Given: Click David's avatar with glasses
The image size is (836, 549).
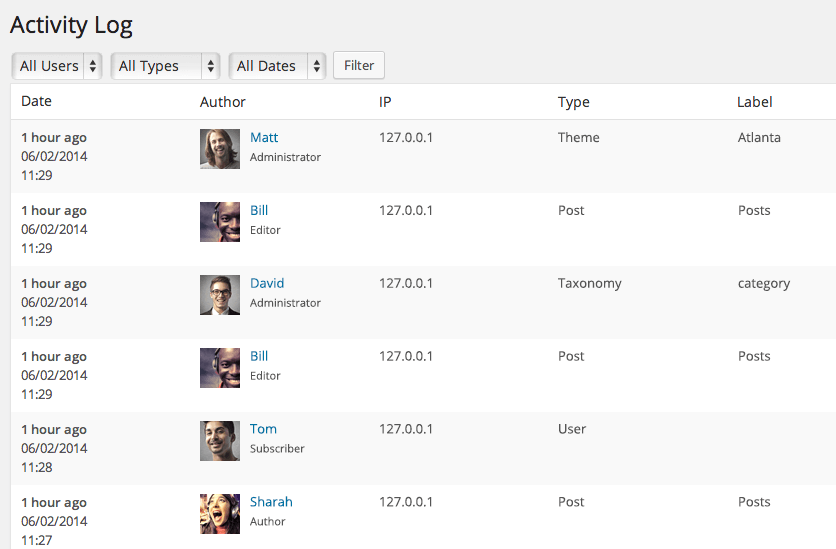Looking at the screenshot, I should tap(220, 295).
